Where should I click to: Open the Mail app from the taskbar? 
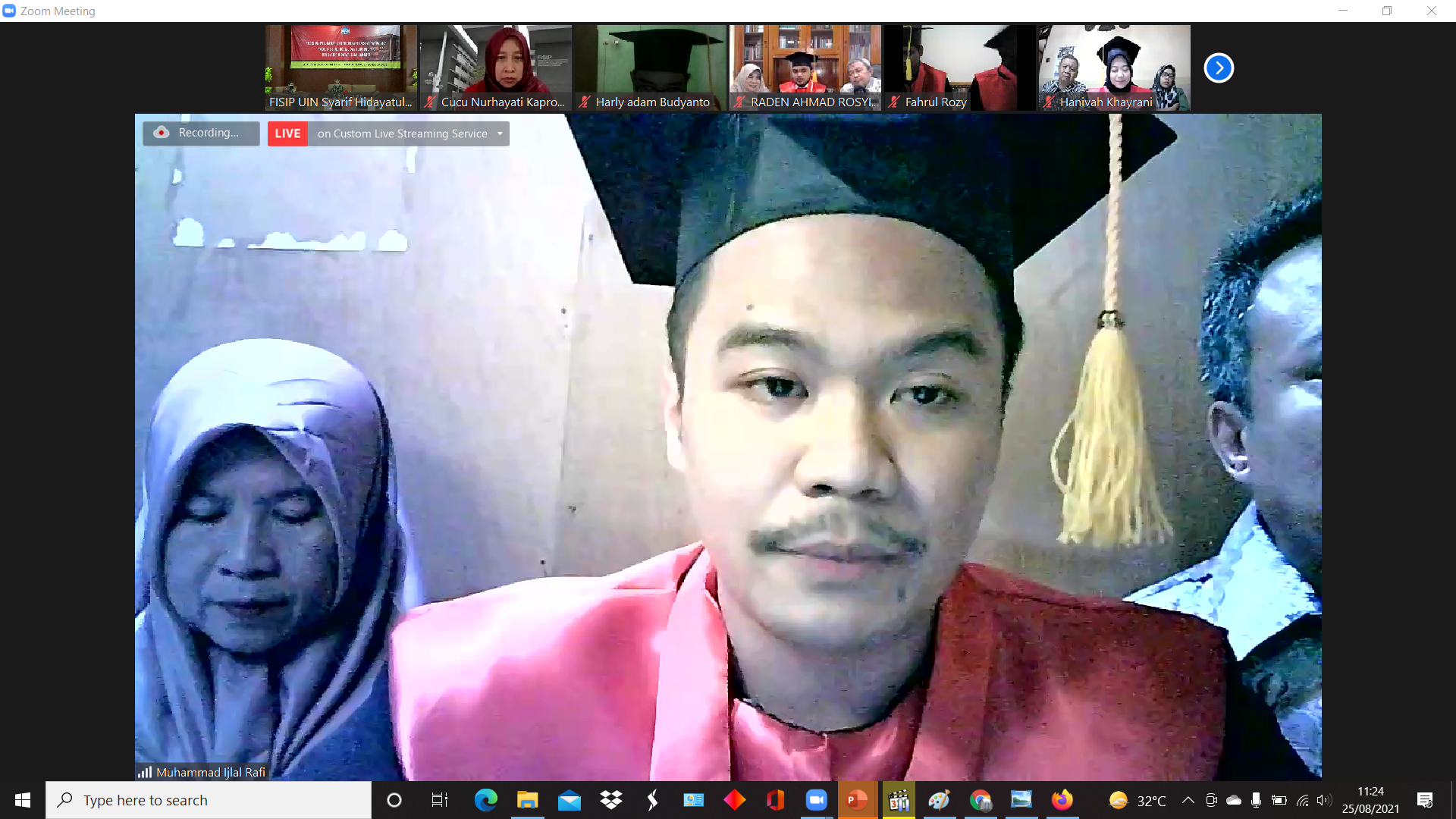click(x=569, y=800)
